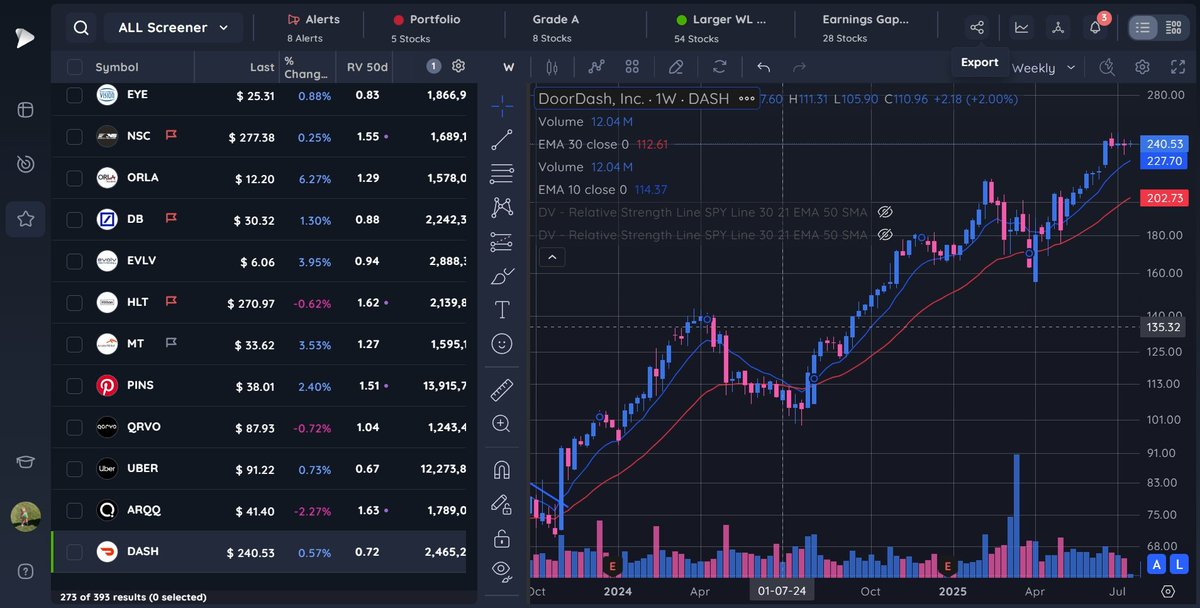Toggle lock all drawings

[x=502, y=538]
